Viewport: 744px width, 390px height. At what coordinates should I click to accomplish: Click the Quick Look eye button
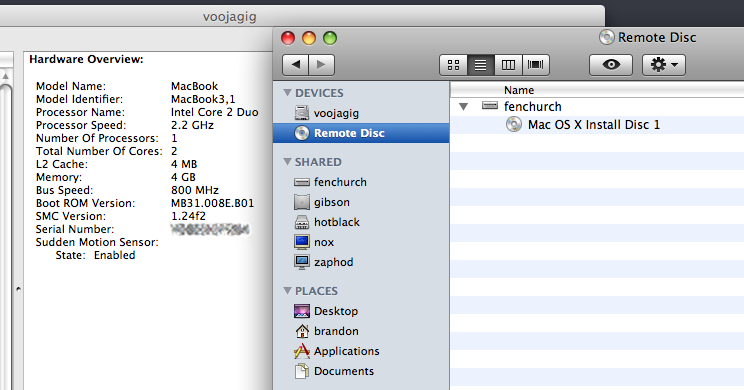tap(611, 65)
